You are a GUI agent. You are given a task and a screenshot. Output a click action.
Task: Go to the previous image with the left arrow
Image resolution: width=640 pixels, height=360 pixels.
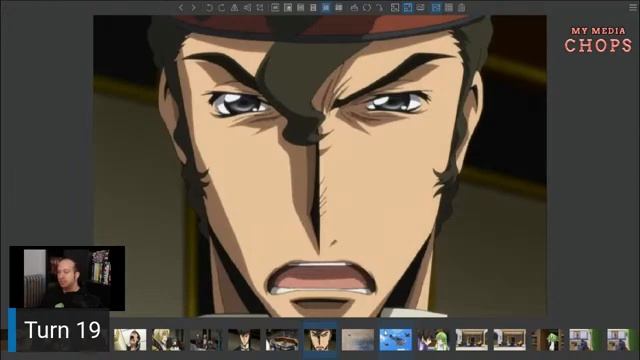coord(181,8)
